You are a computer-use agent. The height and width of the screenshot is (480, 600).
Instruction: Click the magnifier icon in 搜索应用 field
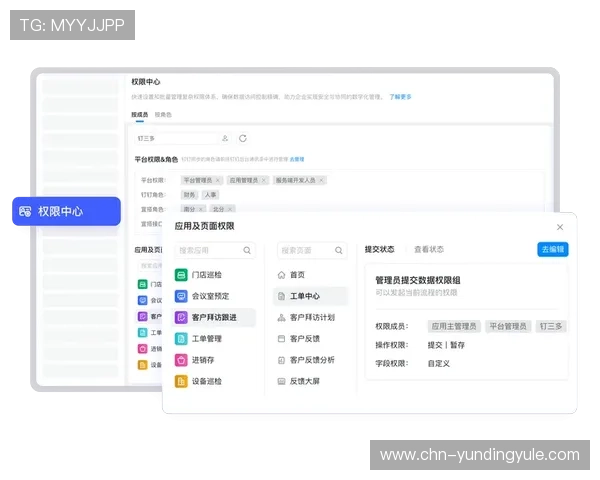(247, 250)
